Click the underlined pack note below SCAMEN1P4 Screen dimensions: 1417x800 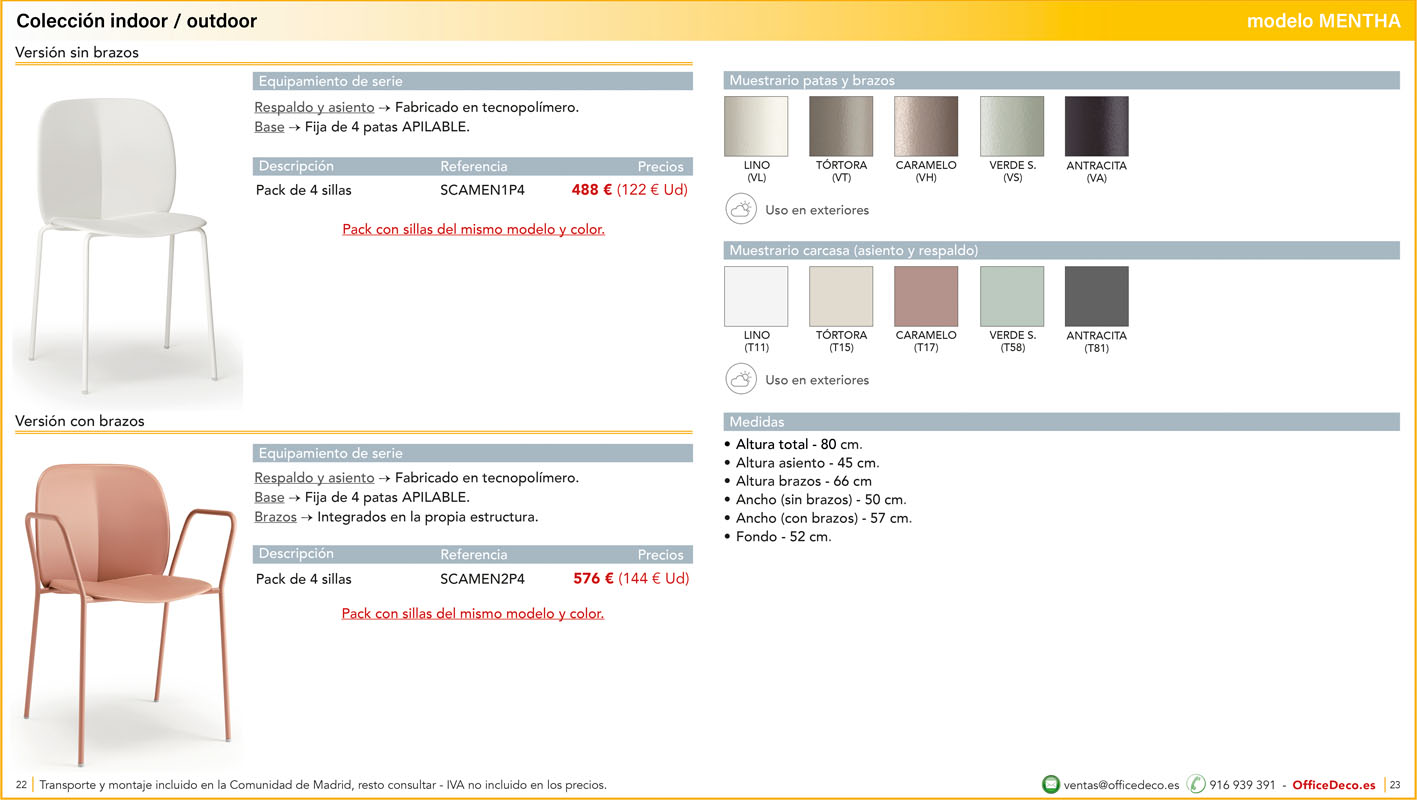pos(473,229)
